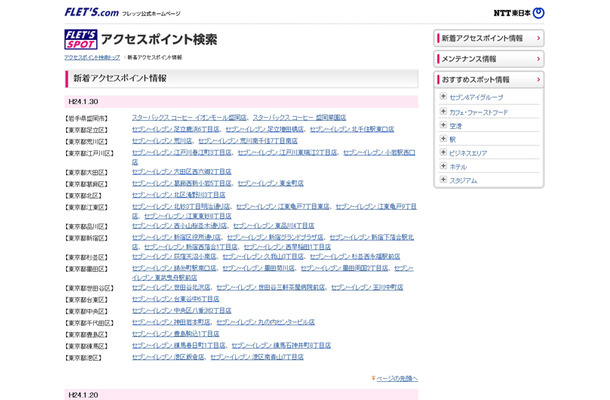
Task: Open セブン-イレブン 荒川店 link
Action: tap(162, 141)
